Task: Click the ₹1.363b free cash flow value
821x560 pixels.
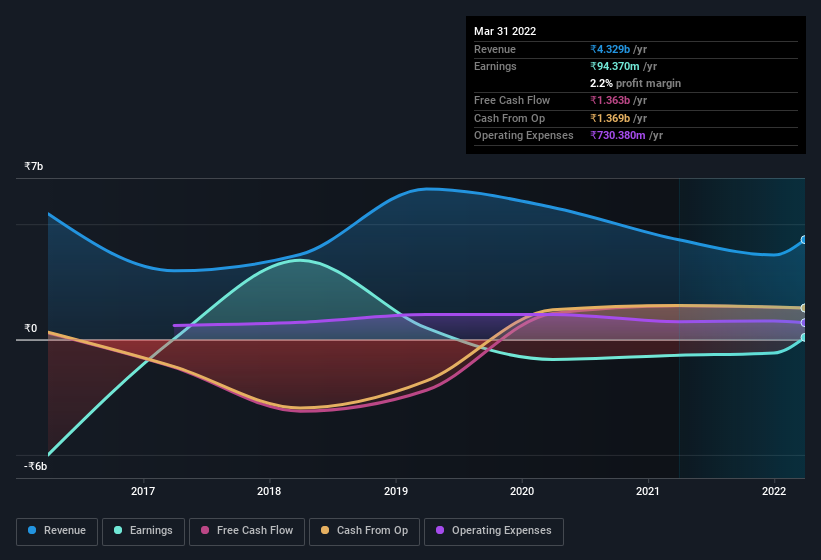Action: 610,100
